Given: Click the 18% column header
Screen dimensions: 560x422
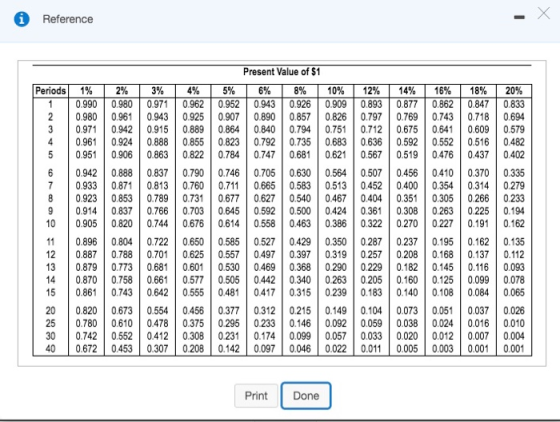Looking at the screenshot, I should (479, 91).
